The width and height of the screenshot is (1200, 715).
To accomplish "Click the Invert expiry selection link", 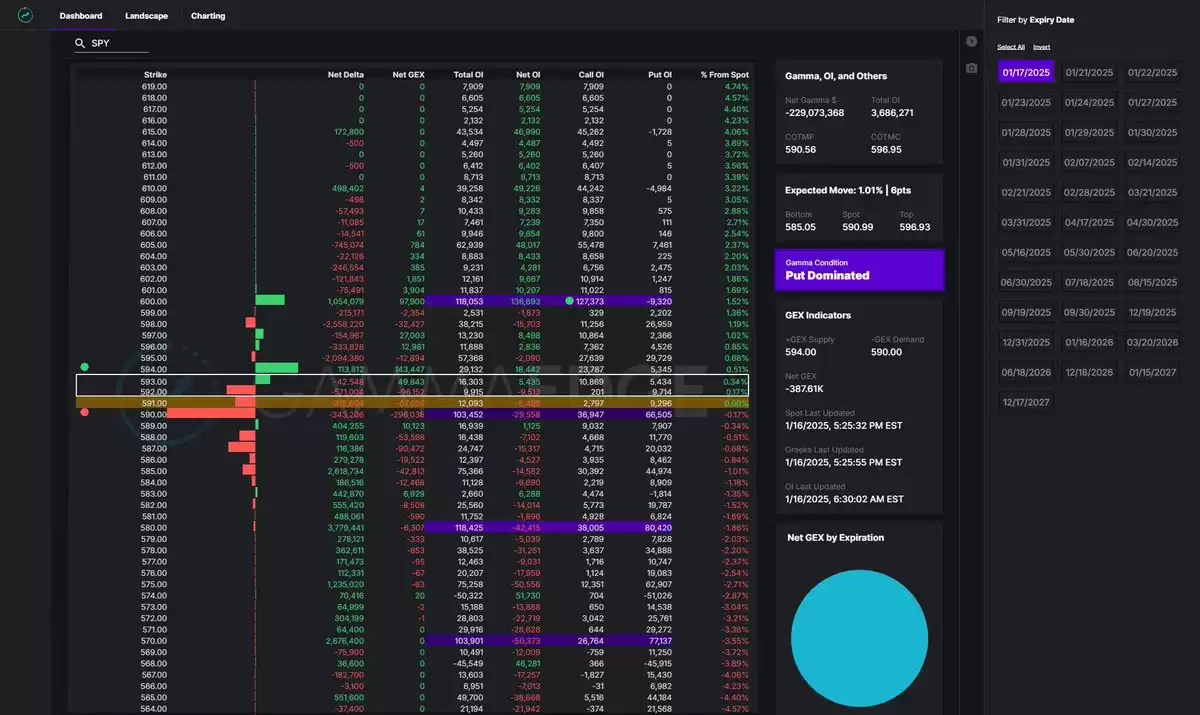I will click(1042, 47).
